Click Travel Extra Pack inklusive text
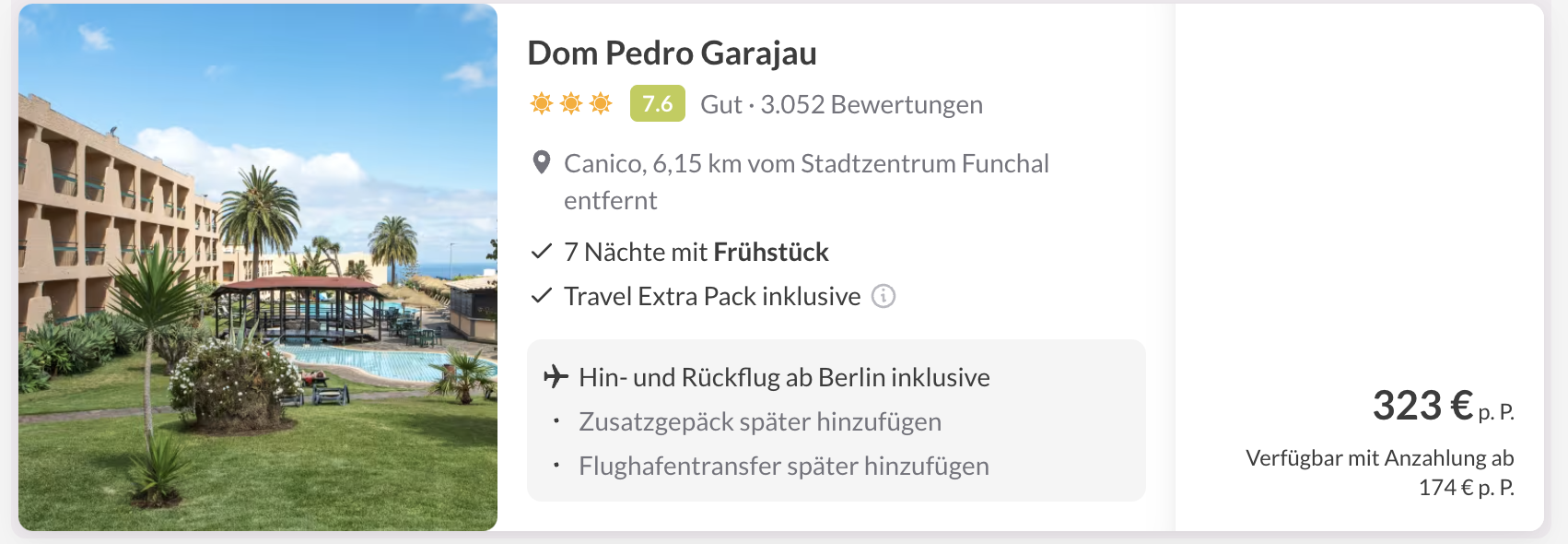The width and height of the screenshot is (1568, 544). [x=712, y=296]
